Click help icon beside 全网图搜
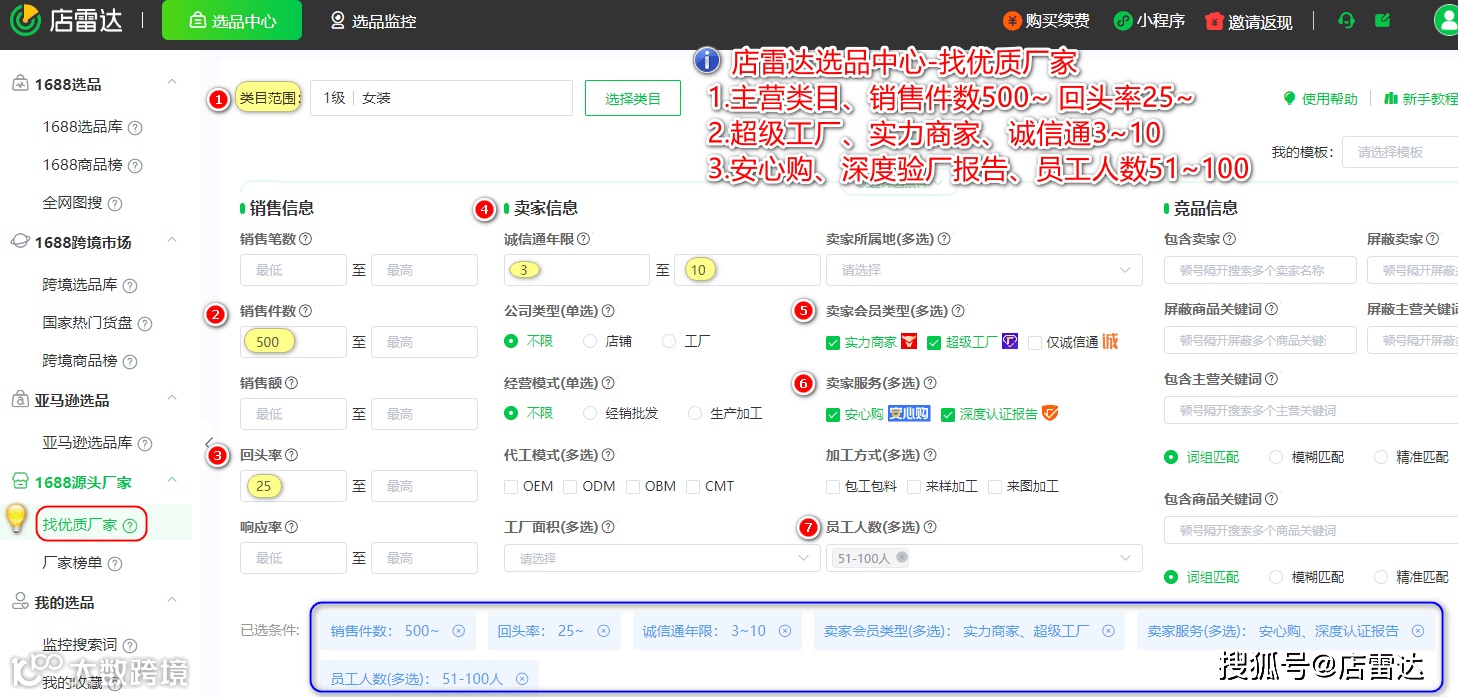 pyautogui.click(x=115, y=203)
